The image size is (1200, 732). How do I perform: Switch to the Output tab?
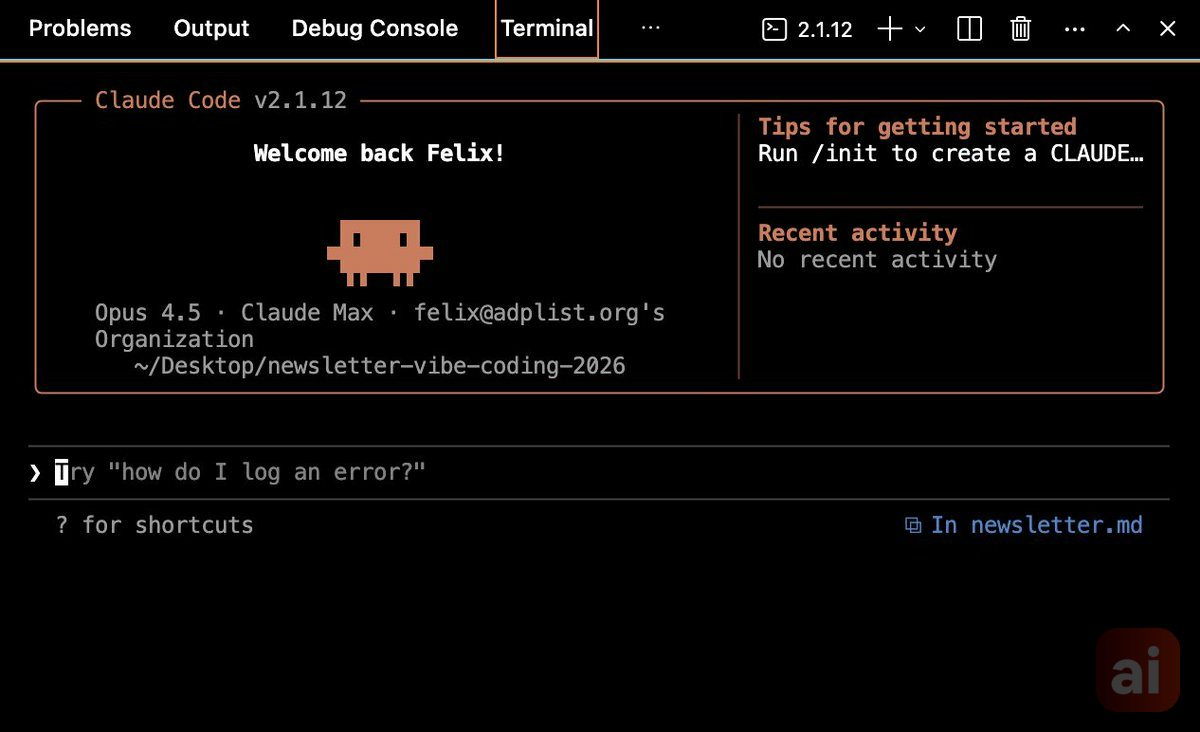[x=211, y=29]
